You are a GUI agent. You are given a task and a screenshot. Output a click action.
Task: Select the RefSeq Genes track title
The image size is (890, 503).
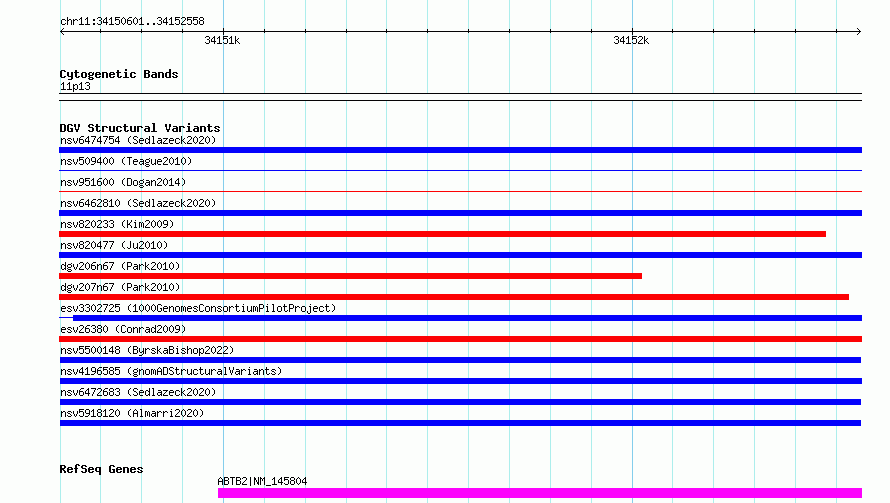point(101,469)
